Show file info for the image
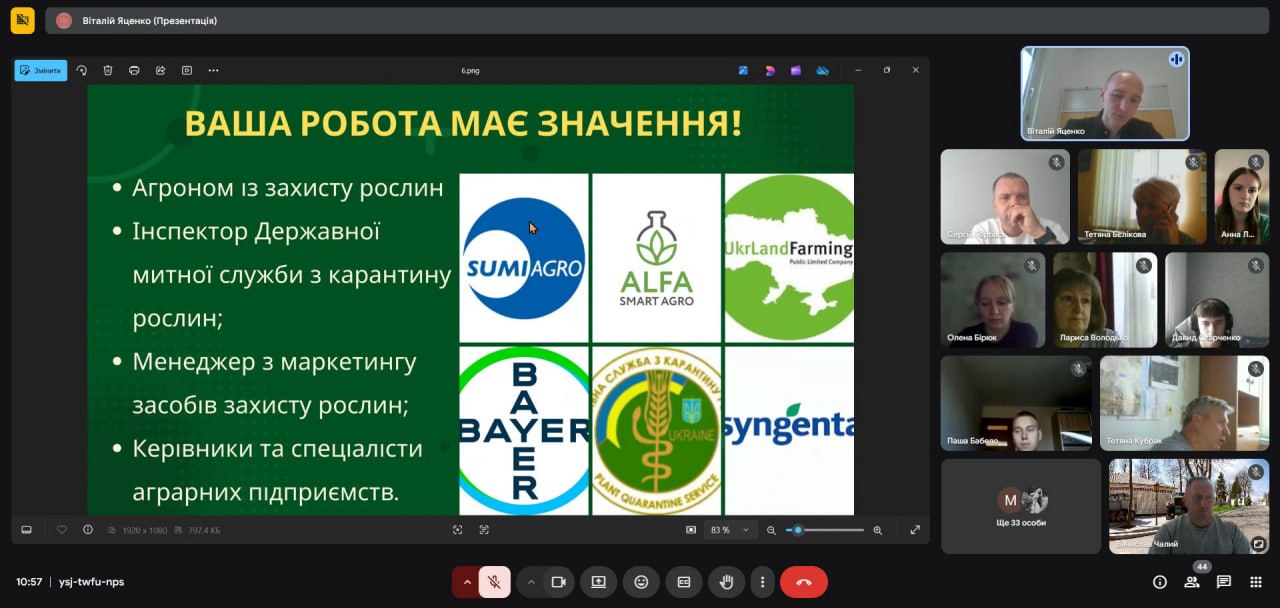The width and height of the screenshot is (1280, 608). [88, 530]
